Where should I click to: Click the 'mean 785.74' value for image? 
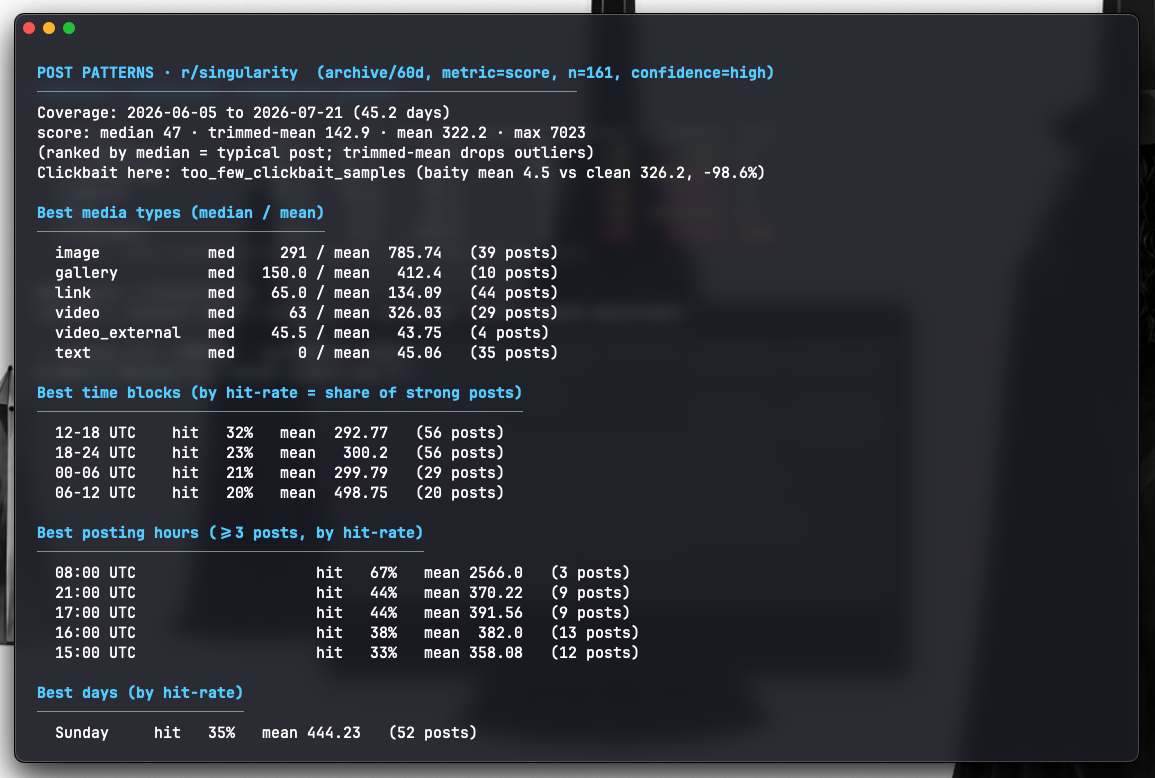[387, 253]
